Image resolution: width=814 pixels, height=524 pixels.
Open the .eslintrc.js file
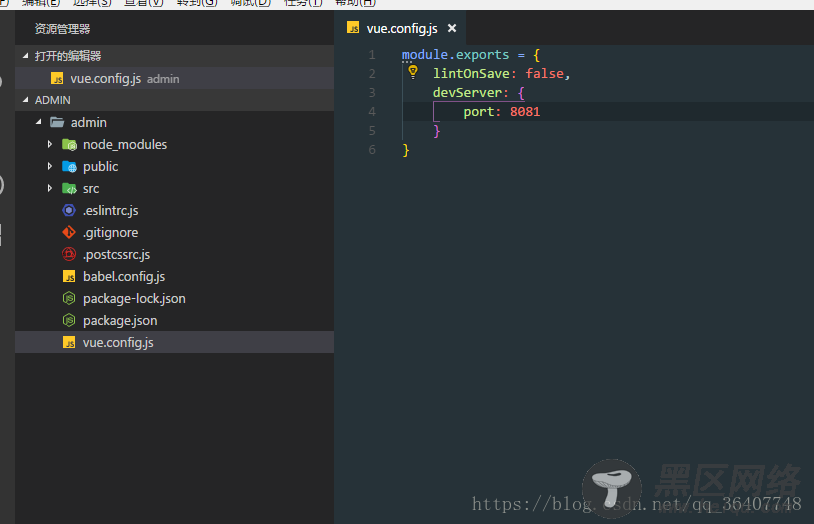pos(111,210)
